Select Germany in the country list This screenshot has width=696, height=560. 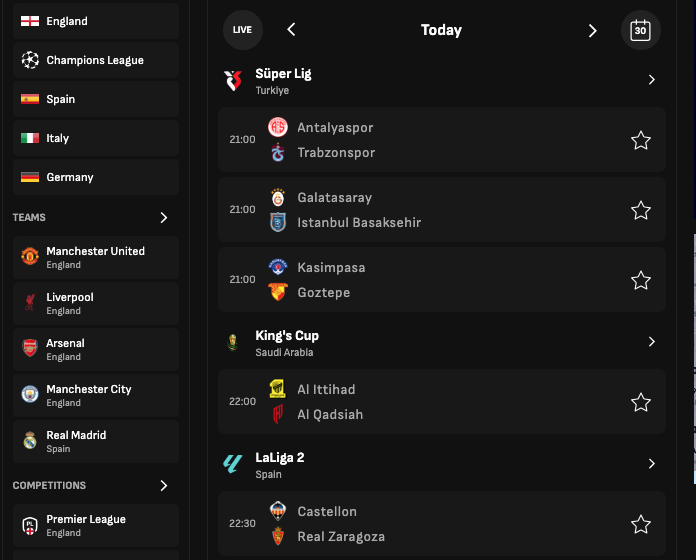point(96,177)
